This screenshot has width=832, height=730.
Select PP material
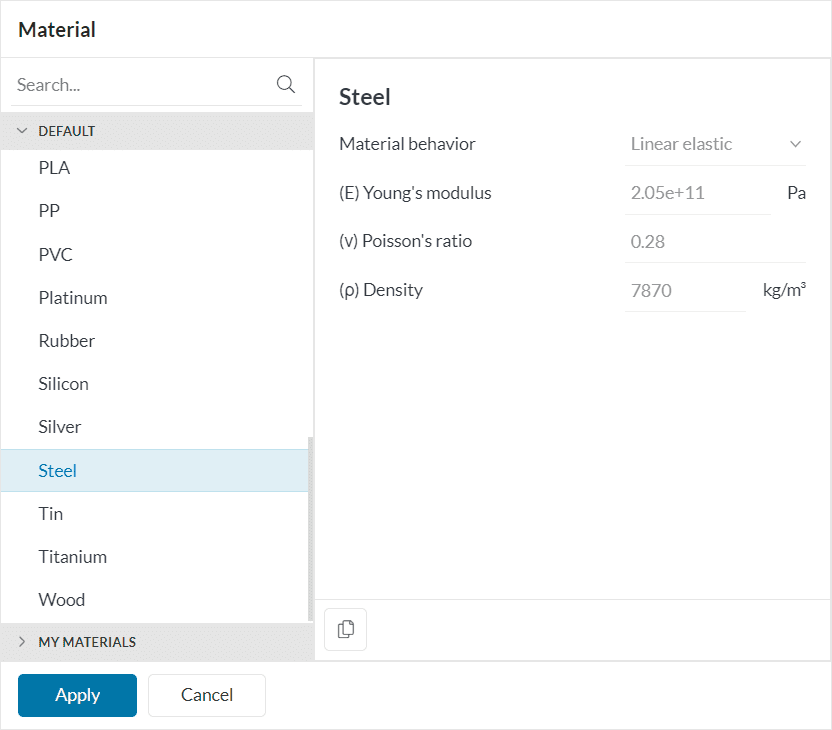click(51, 211)
